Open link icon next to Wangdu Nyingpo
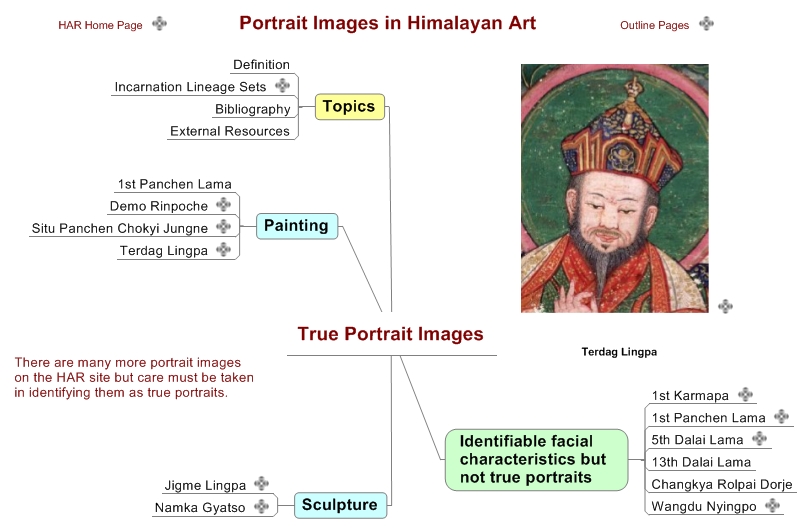The image size is (806, 528). [772, 505]
